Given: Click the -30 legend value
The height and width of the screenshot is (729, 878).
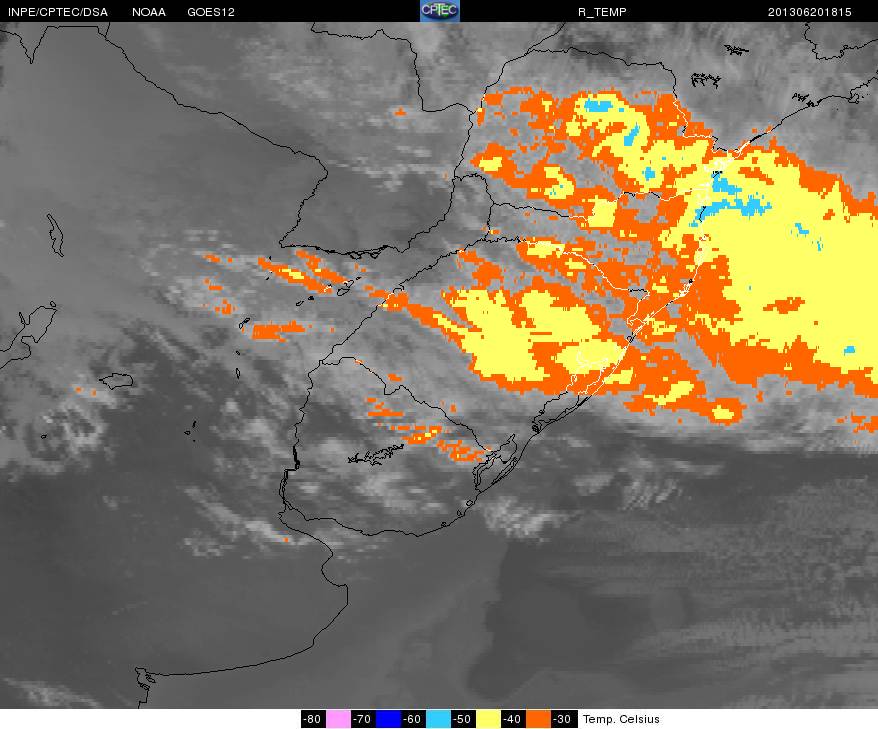Looking at the screenshot, I should pyautogui.click(x=562, y=719).
